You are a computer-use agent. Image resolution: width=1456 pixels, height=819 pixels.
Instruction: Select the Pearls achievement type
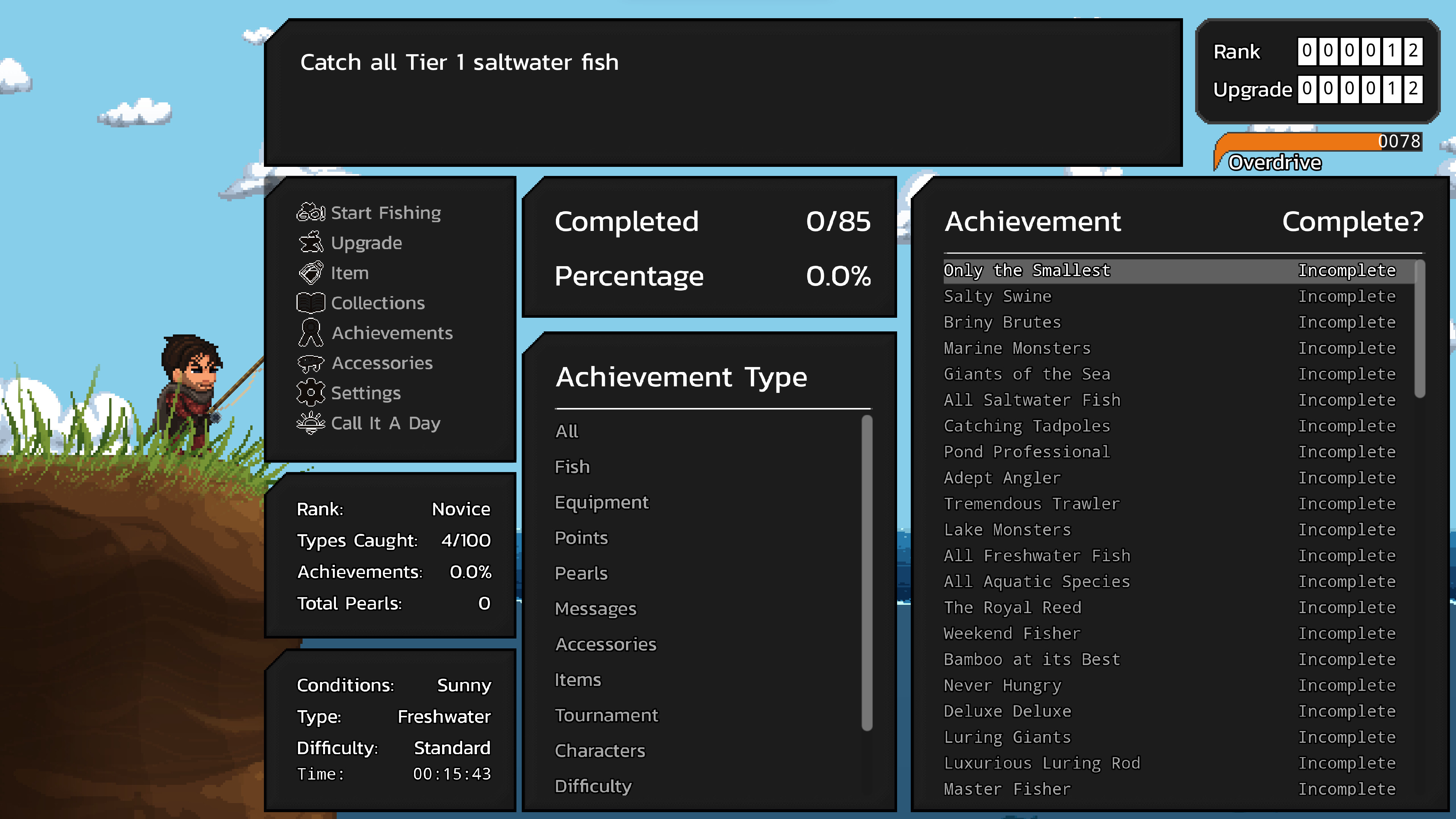[581, 573]
